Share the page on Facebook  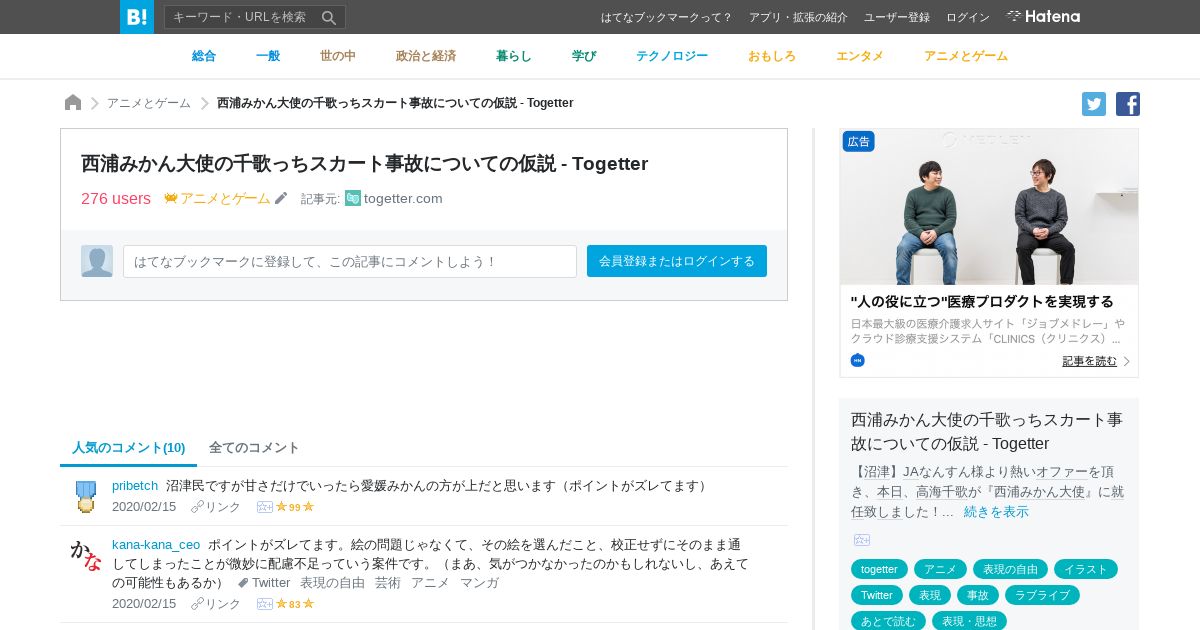tap(1128, 104)
